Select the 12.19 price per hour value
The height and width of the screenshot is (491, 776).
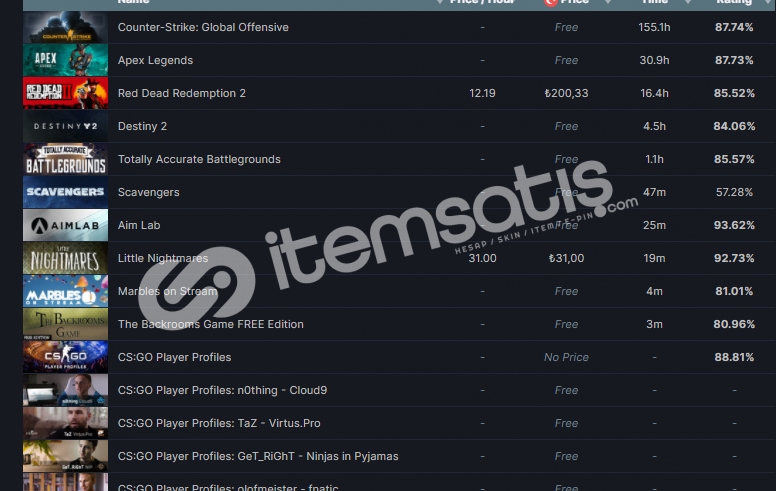[x=483, y=93]
